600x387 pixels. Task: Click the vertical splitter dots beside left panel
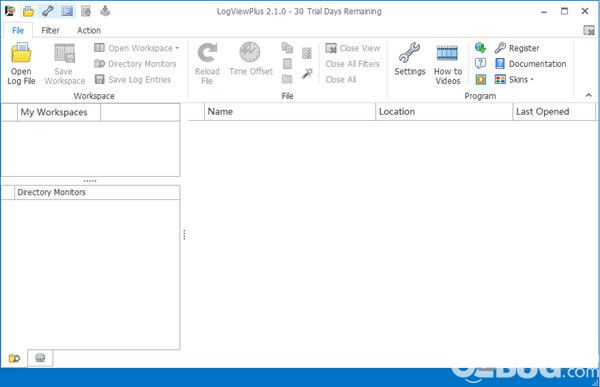click(184, 235)
